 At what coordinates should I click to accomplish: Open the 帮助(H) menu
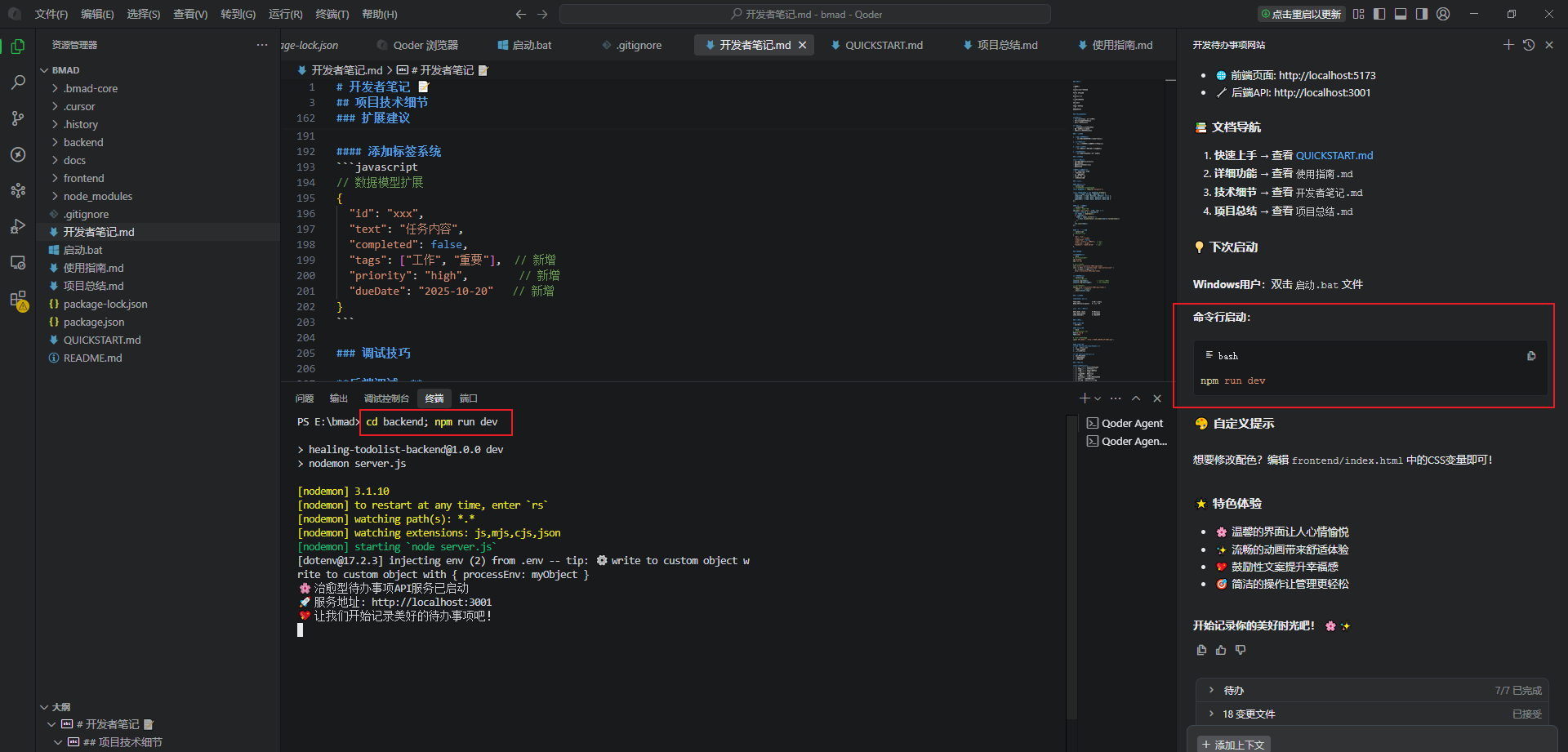[x=379, y=14]
